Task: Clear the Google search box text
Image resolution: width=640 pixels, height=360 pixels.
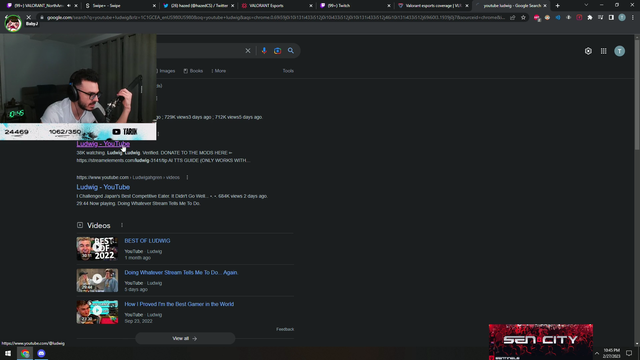Action: tap(248, 51)
